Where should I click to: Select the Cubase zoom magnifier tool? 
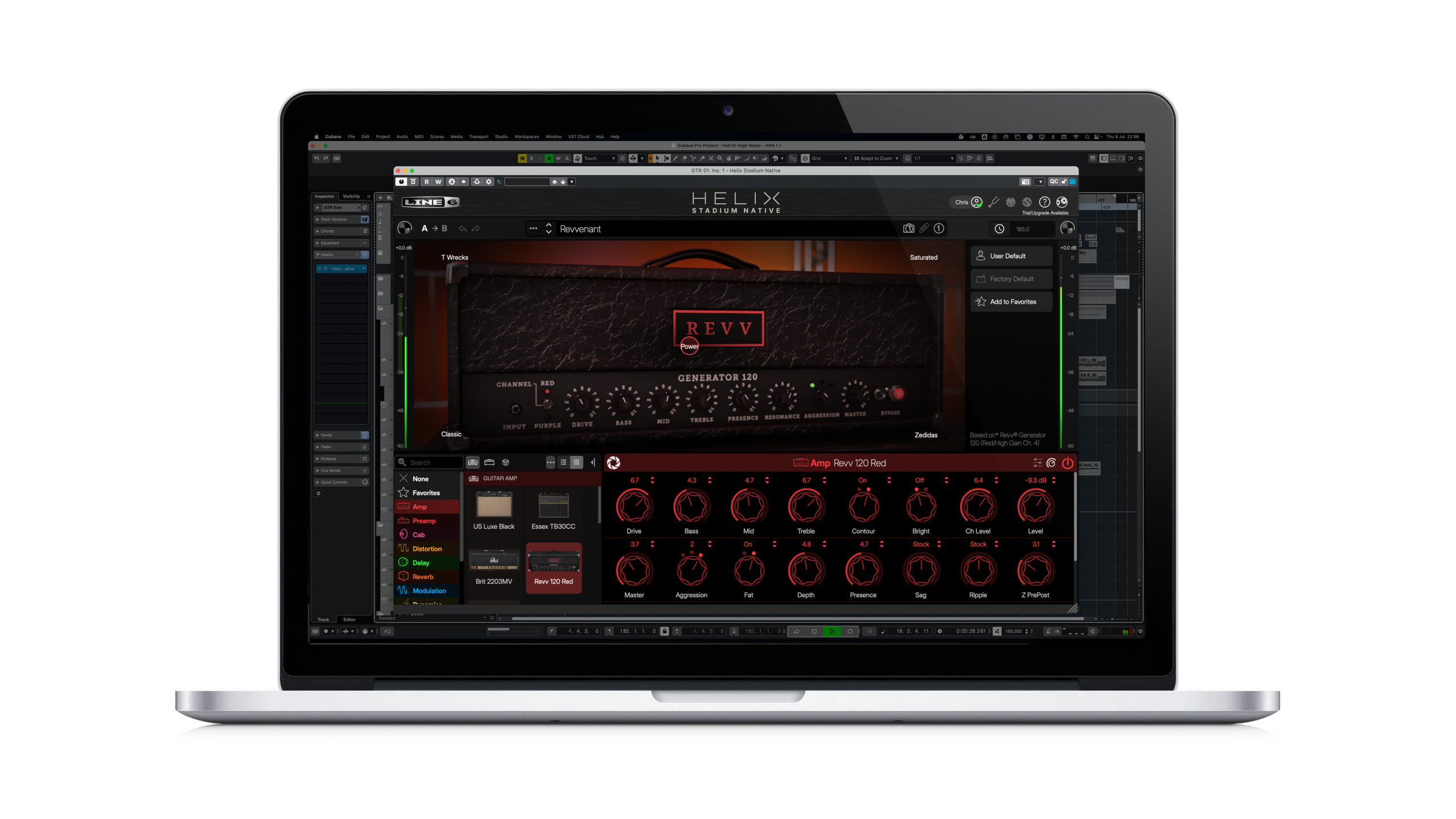coord(719,159)
